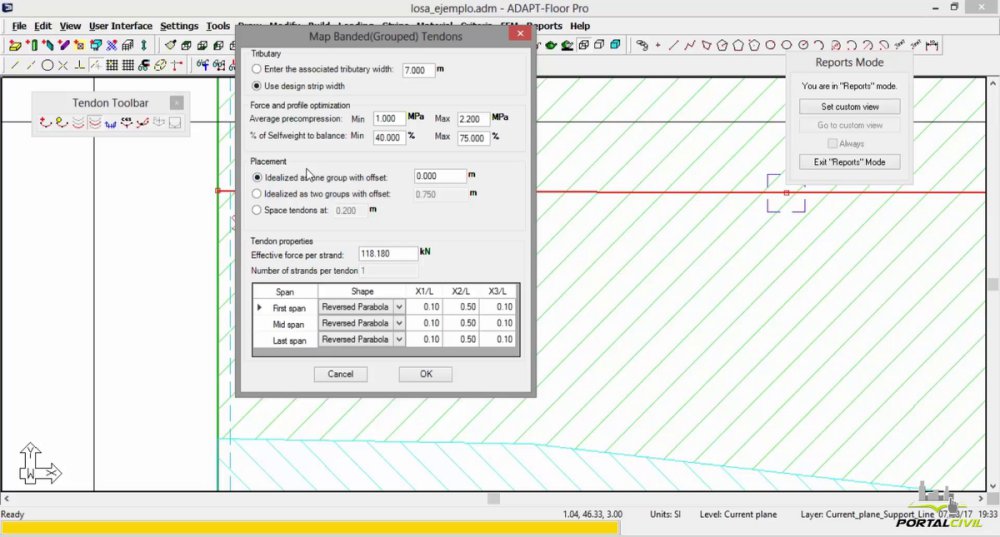Choose 'Idealized as two groups with offset'

click(256, 193)
